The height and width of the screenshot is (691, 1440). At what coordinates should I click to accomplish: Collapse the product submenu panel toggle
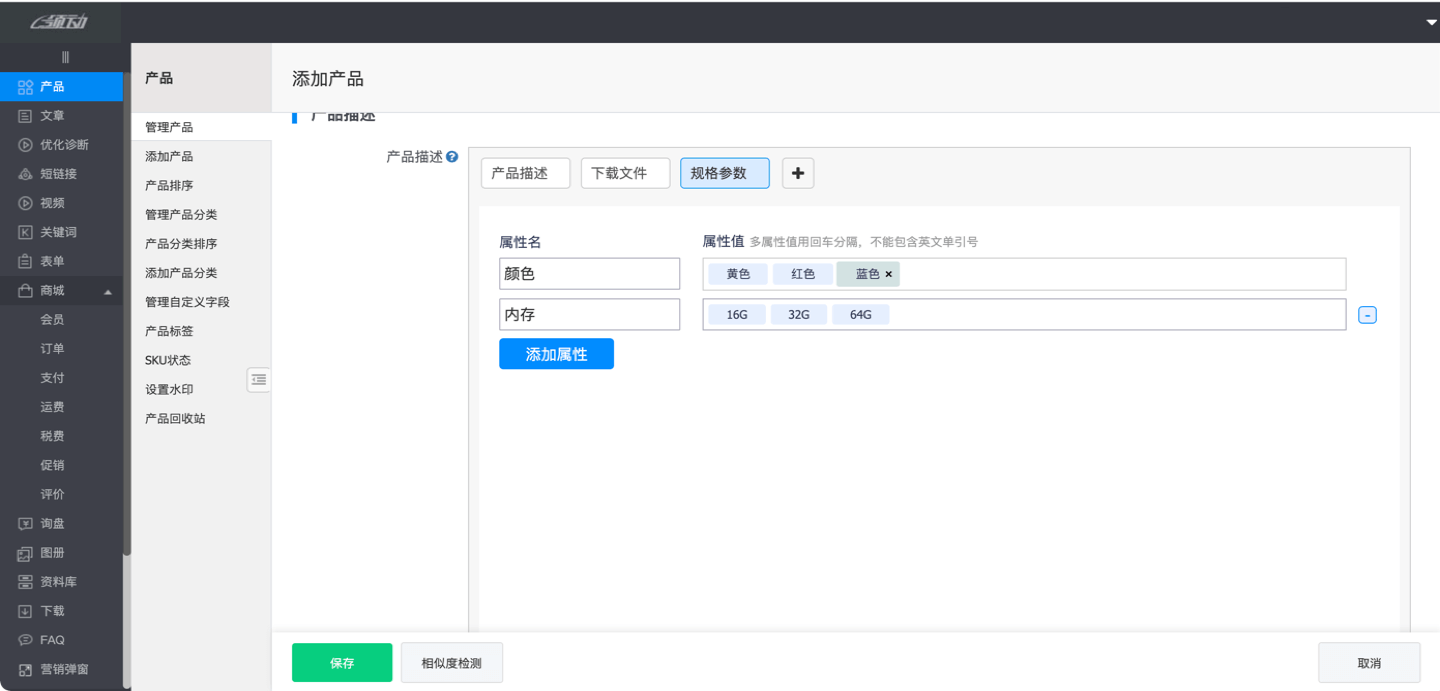259,379
